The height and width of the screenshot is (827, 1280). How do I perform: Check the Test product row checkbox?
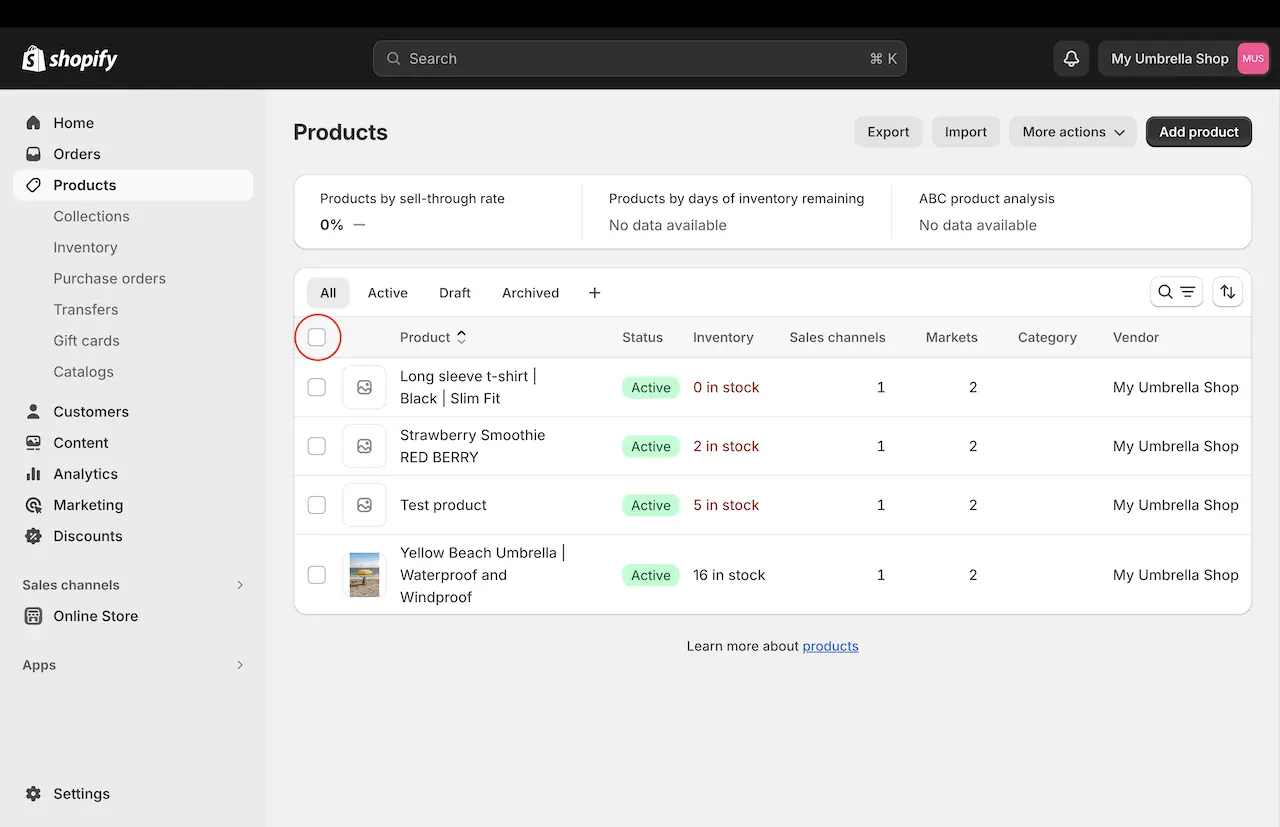tap(317, 505)
